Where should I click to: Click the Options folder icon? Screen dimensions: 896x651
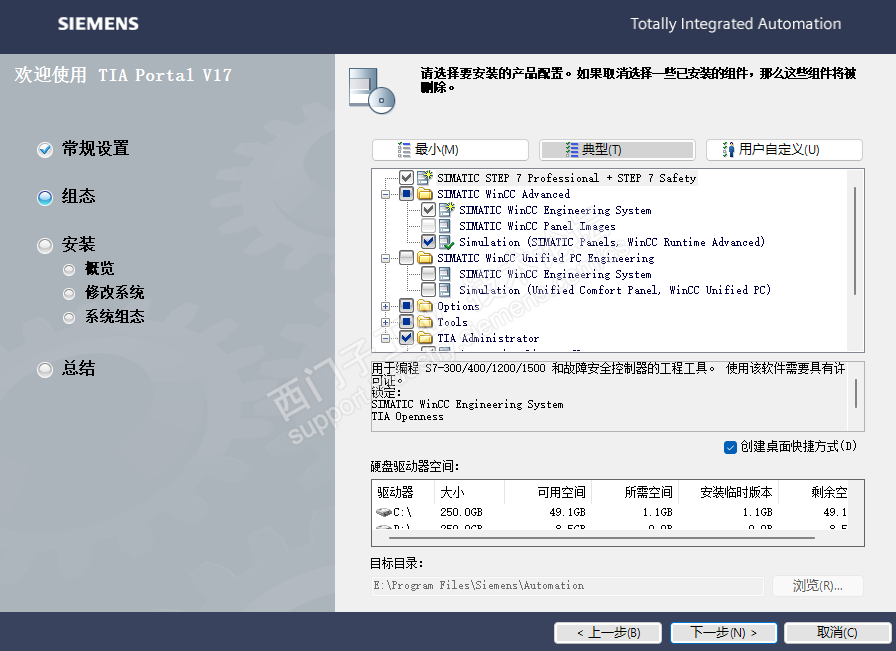pos(425,306)
